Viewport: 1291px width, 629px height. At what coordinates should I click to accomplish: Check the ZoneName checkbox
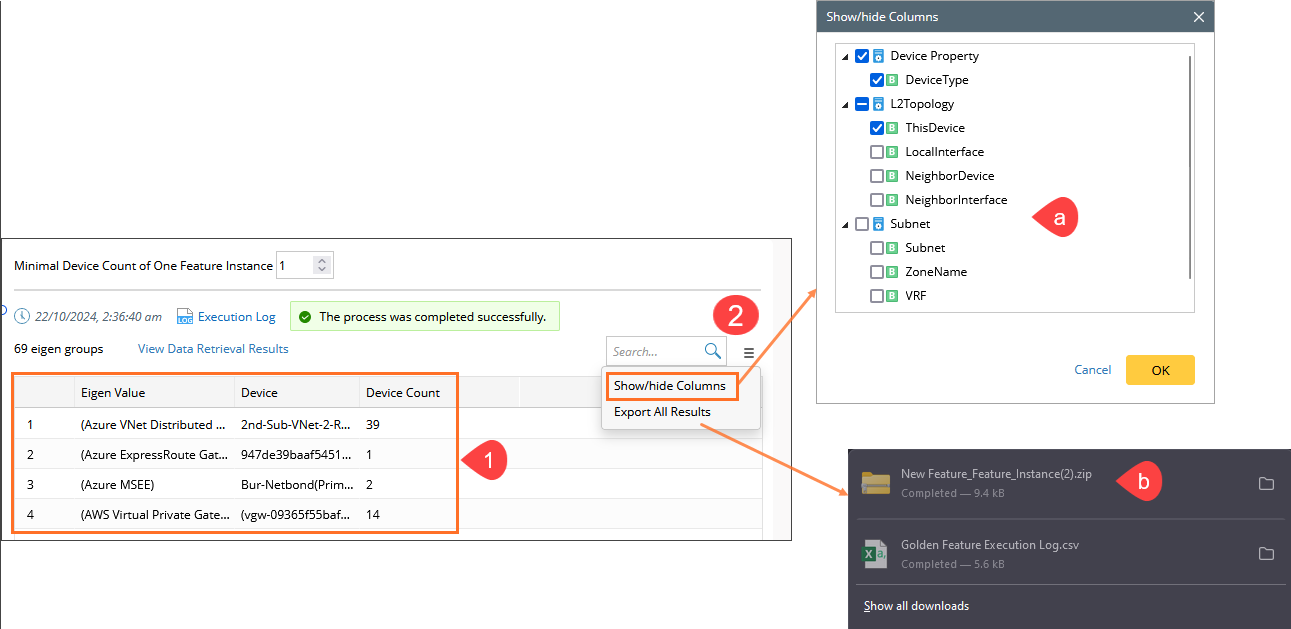[877, 272]
